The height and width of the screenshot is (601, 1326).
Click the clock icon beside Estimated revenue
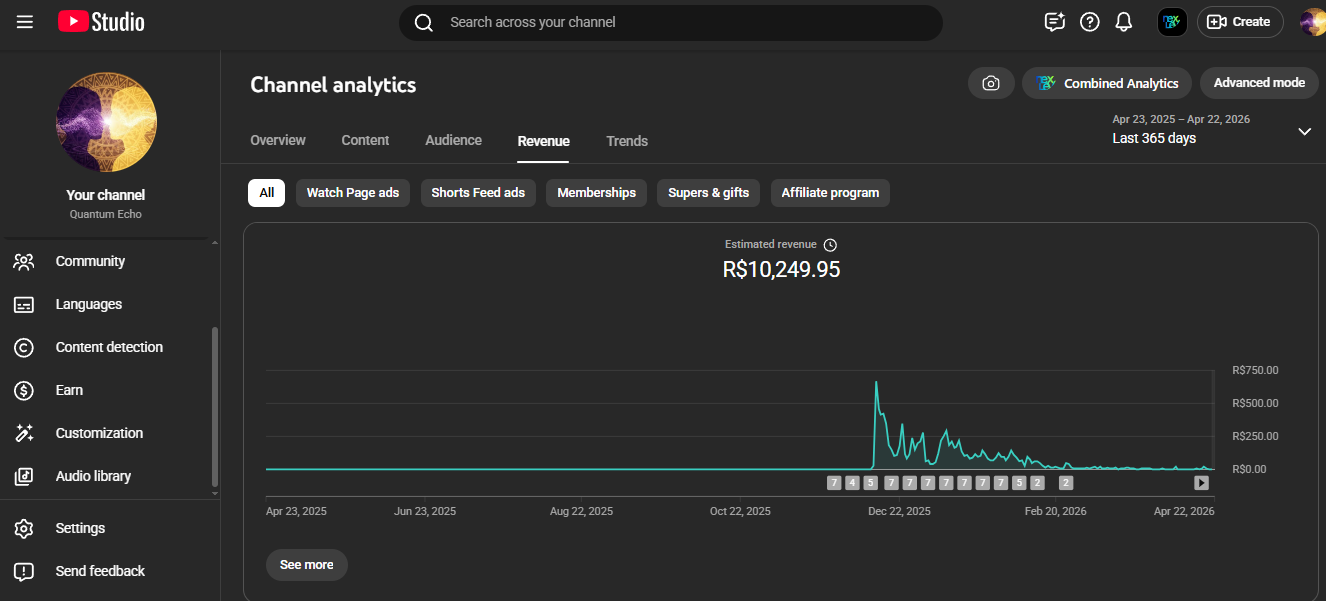click(830, 245)
